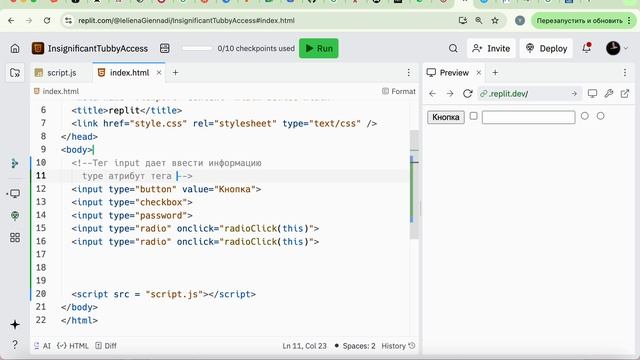Select the second radio button in the preview
Image resolution: width=640 pixels, height=360 pixels.
click(x=600, y=116)
